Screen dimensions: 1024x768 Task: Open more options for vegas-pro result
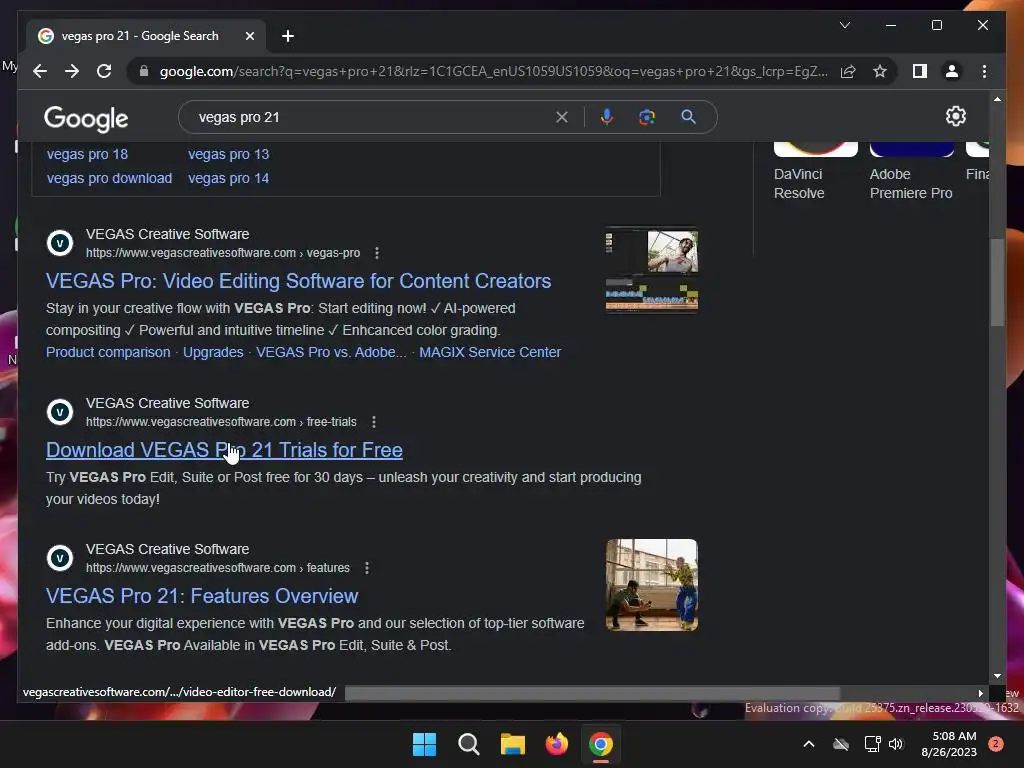coord(377,253)
